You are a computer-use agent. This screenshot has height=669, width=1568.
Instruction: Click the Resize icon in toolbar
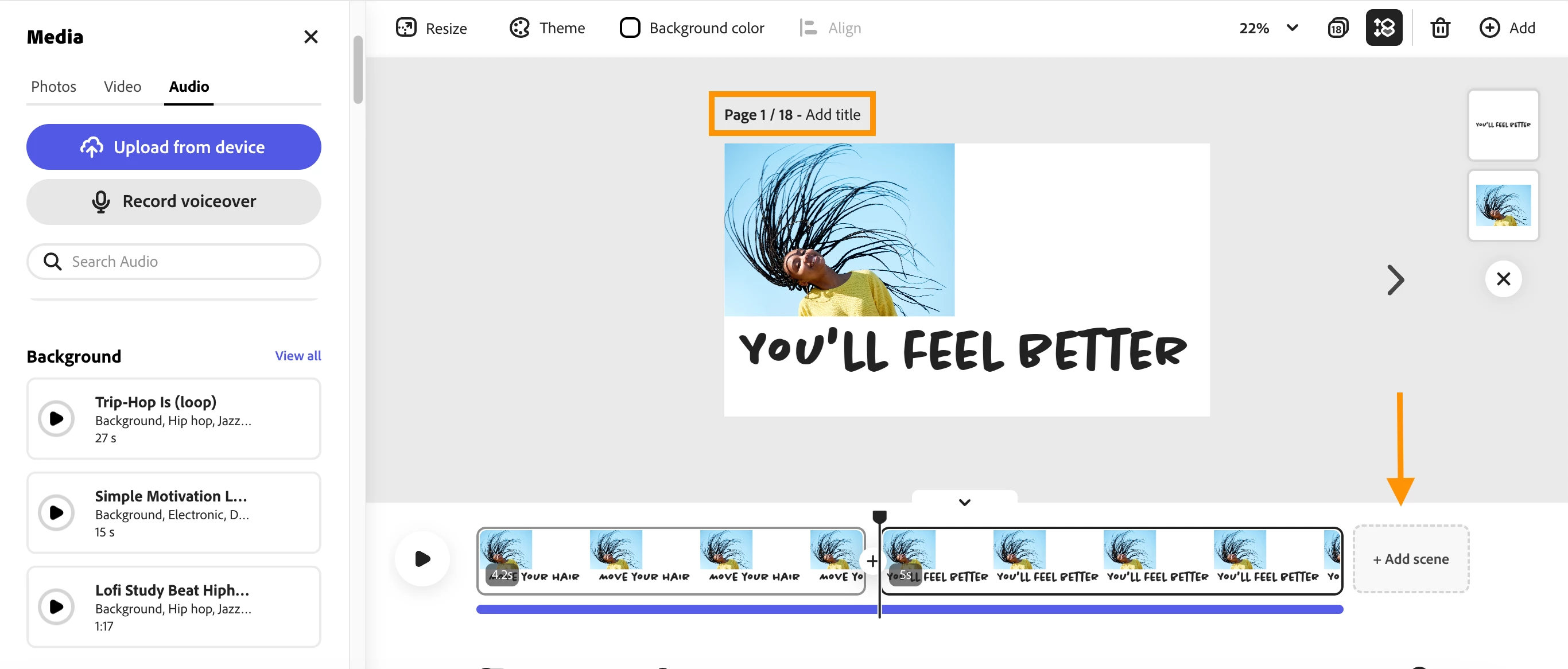[x=406, y=28]
